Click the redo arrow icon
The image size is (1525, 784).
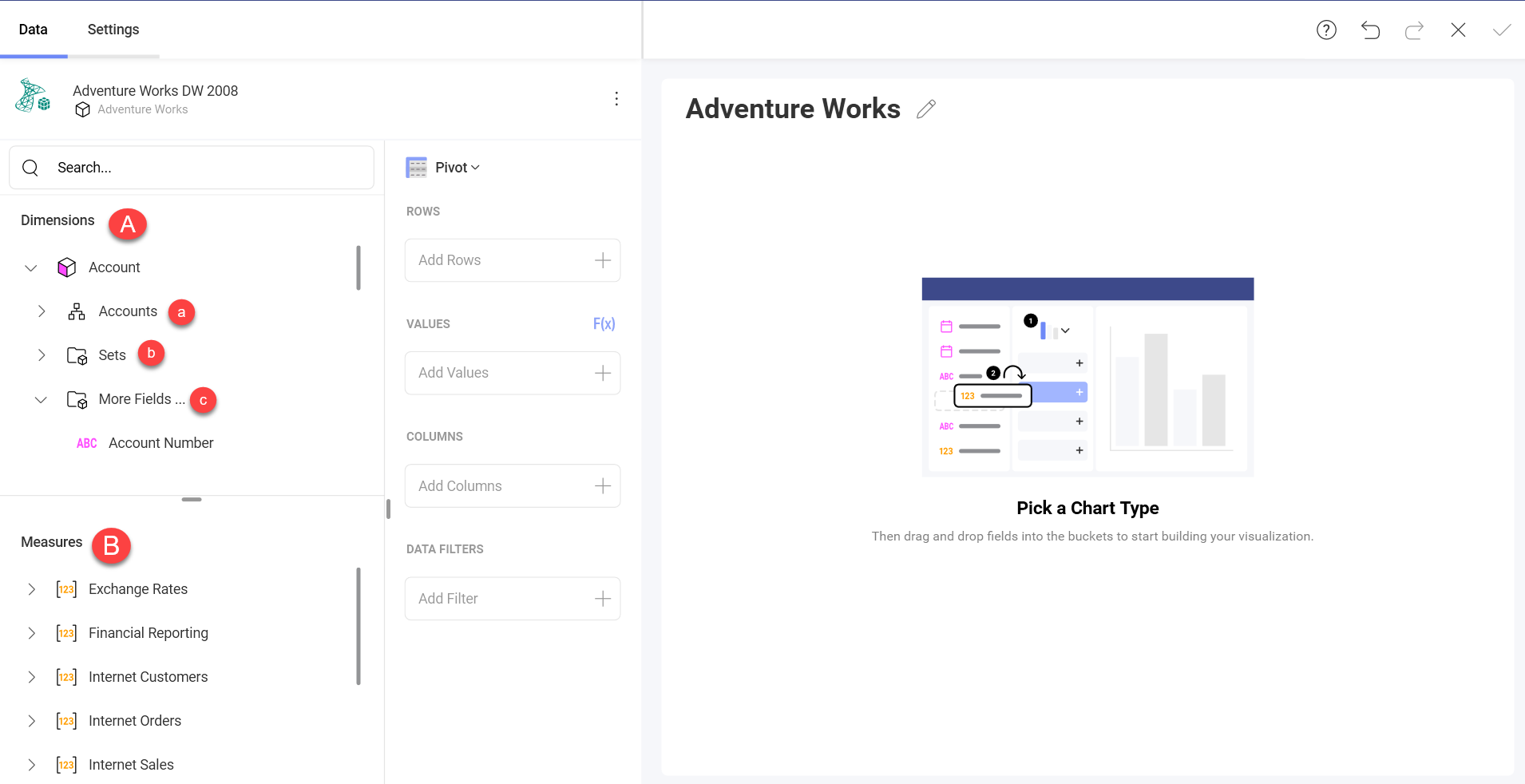point(1414,30)
